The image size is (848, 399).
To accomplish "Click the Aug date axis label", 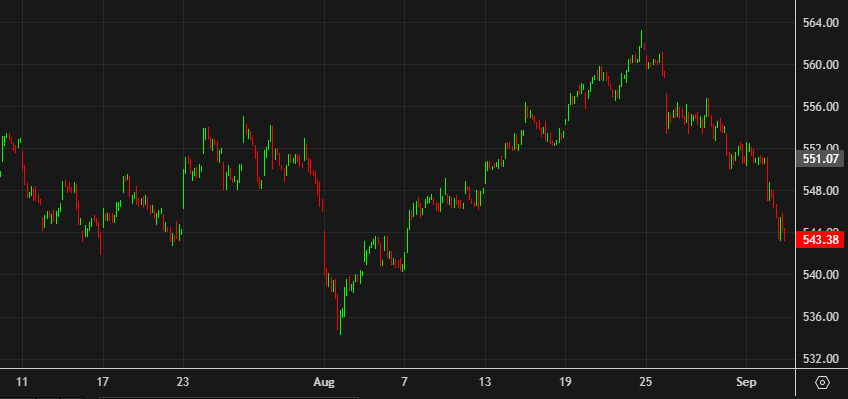I will click(324, 383).
